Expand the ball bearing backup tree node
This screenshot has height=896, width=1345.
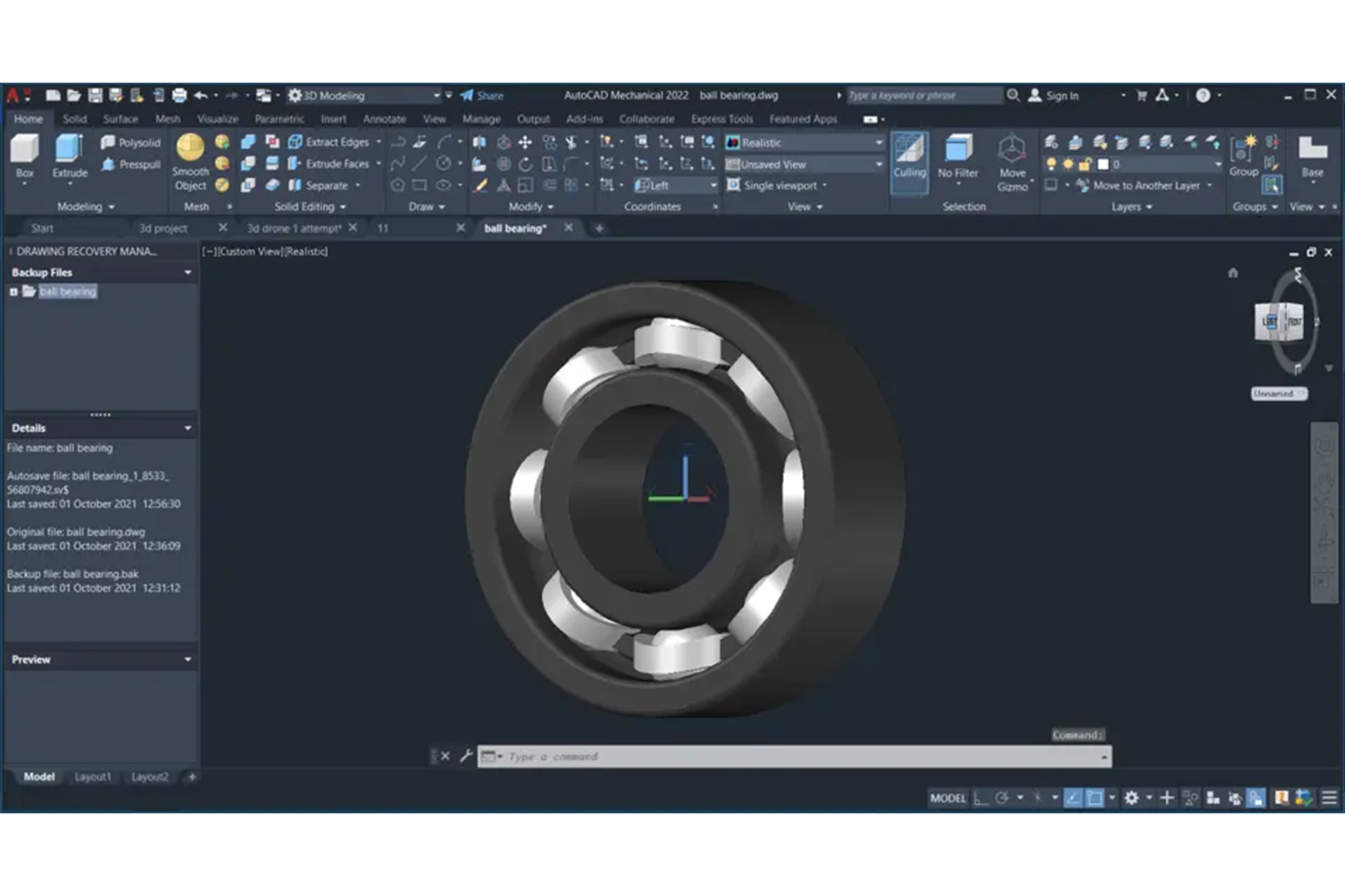tap(13, 292)
